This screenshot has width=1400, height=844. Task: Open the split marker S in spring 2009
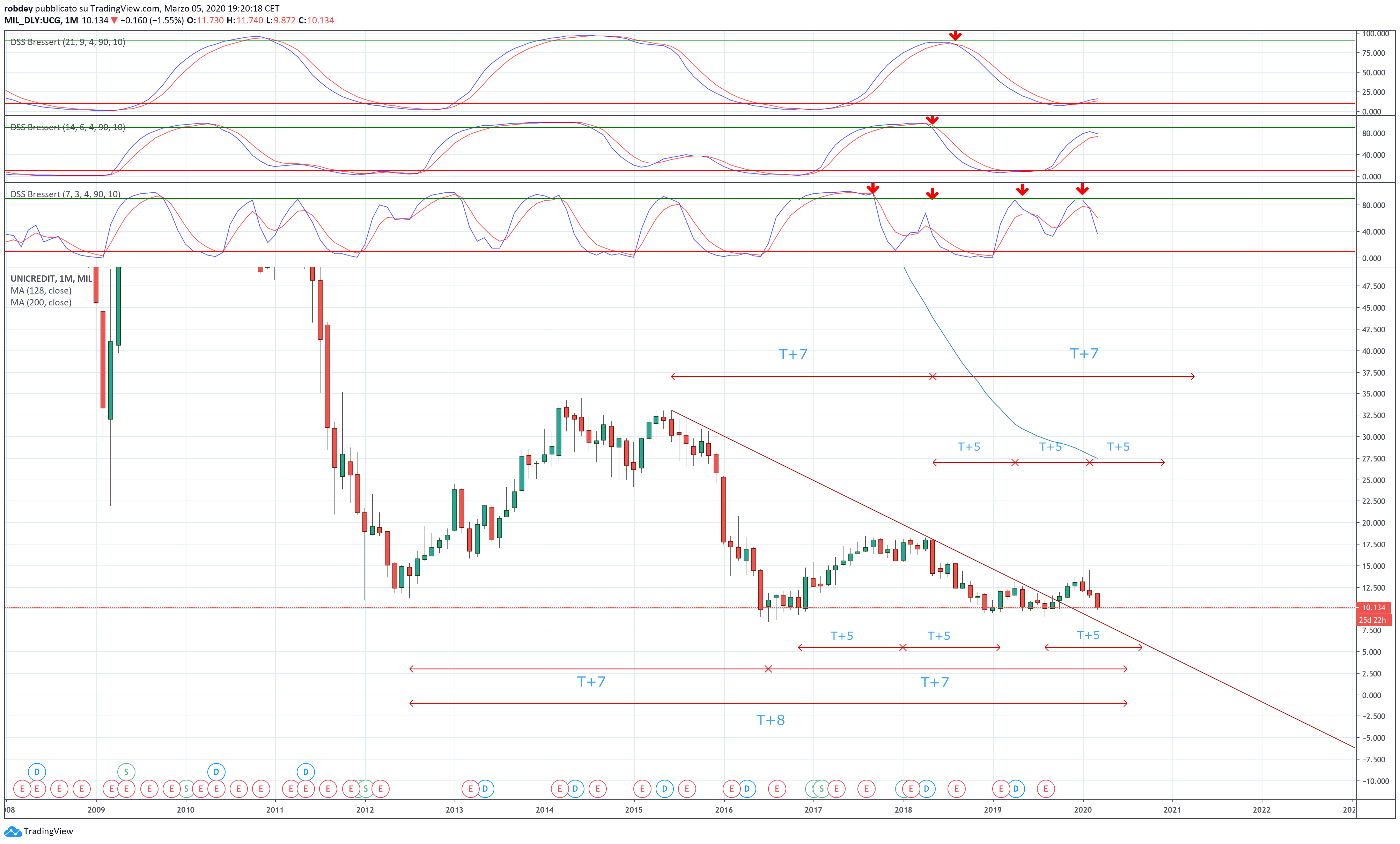[126, 772]
